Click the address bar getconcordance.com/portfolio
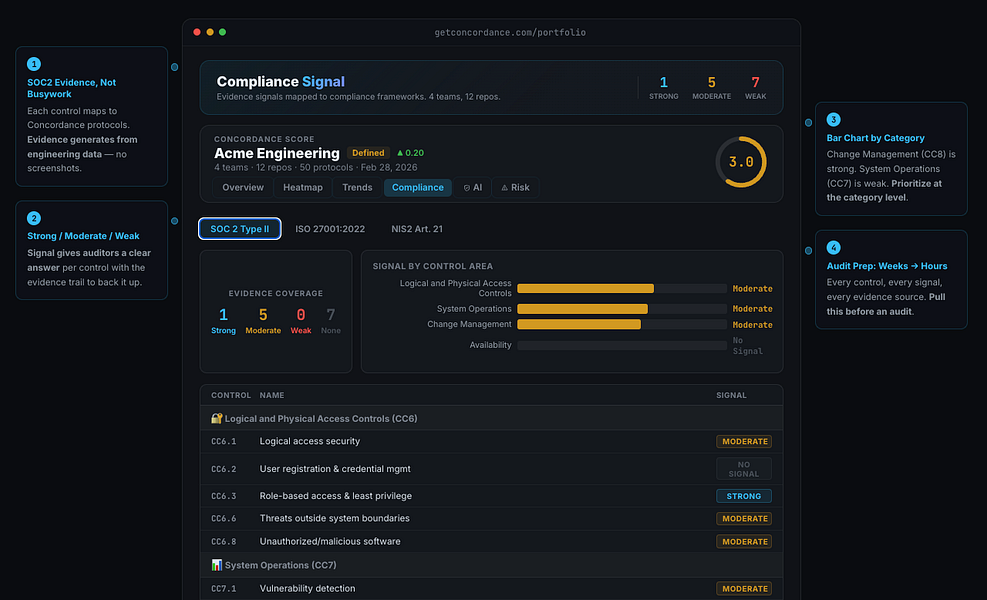Image resolution: width=987 pixels, height=600 pixels. [x=510, y=33]
